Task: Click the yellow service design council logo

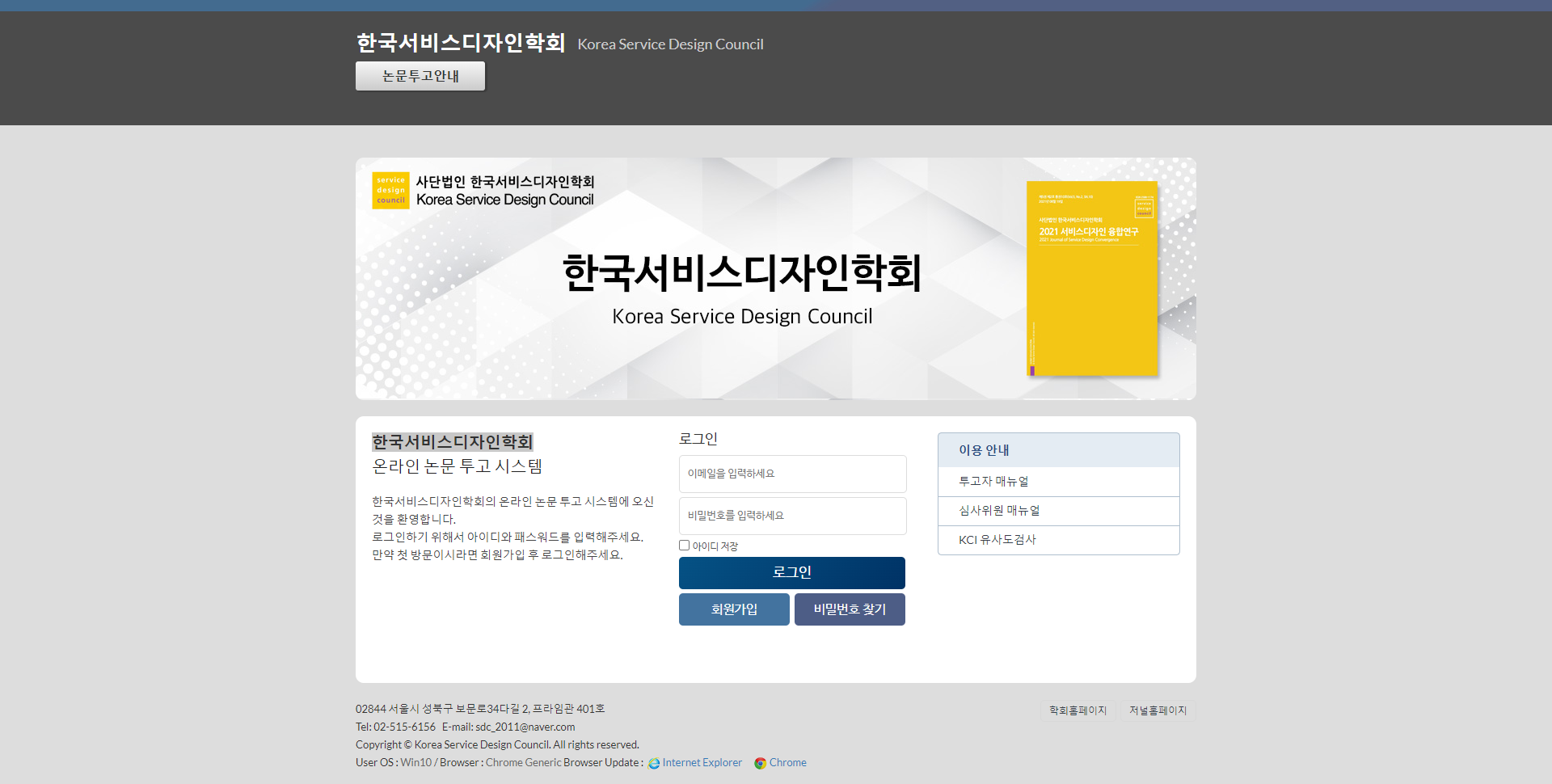Action: (390, 191)
